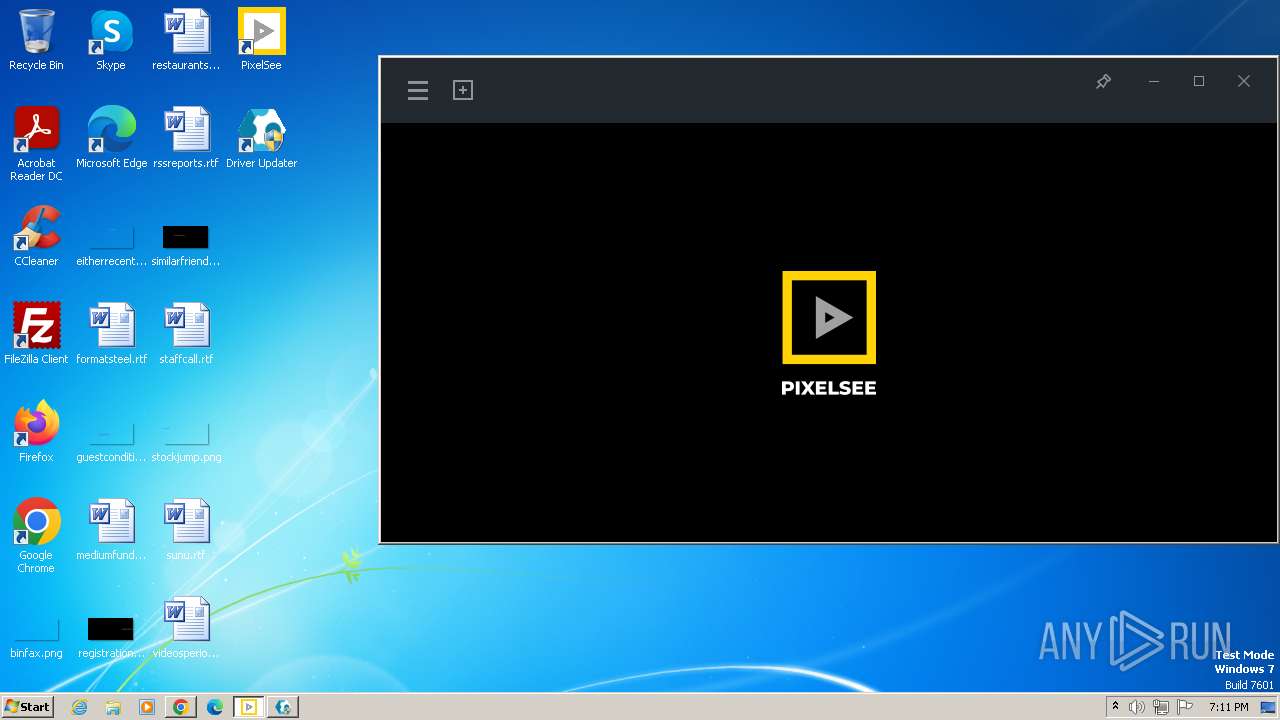Minimize the PixelSee window
The width and height of the screenshot is (1280, 720).
(1154, 81)
